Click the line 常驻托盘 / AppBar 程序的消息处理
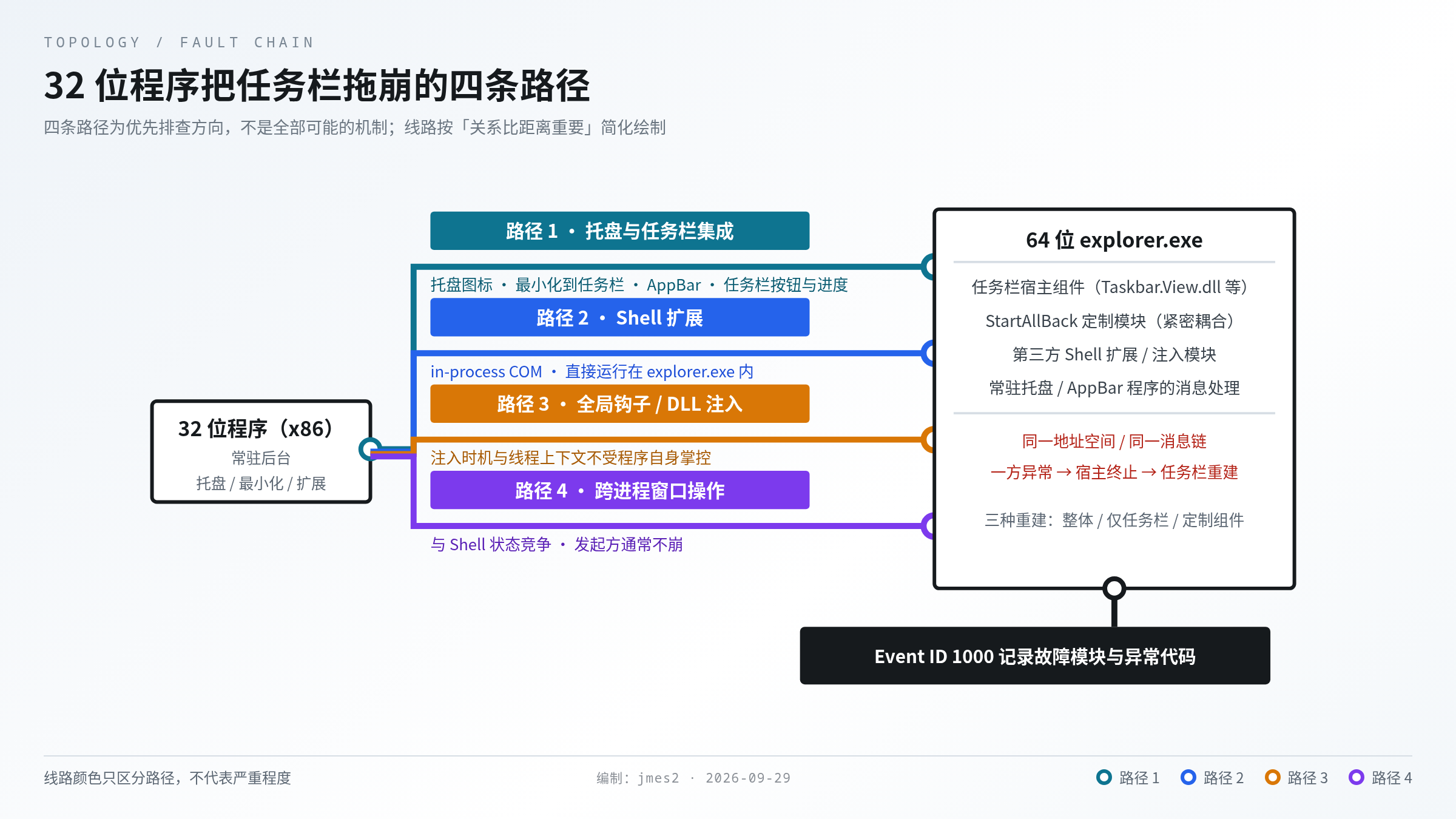This screenshot has height=819, width=1456. (1114, 388)
